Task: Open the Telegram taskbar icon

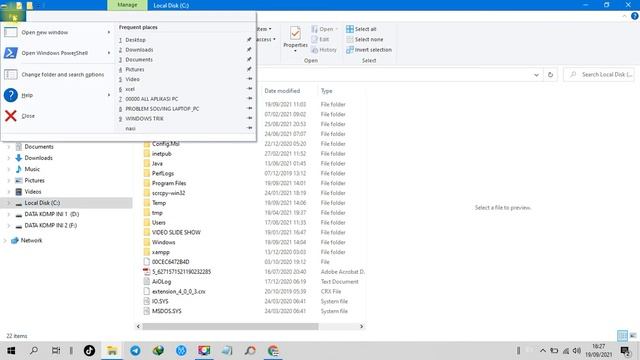Action: 135,351
